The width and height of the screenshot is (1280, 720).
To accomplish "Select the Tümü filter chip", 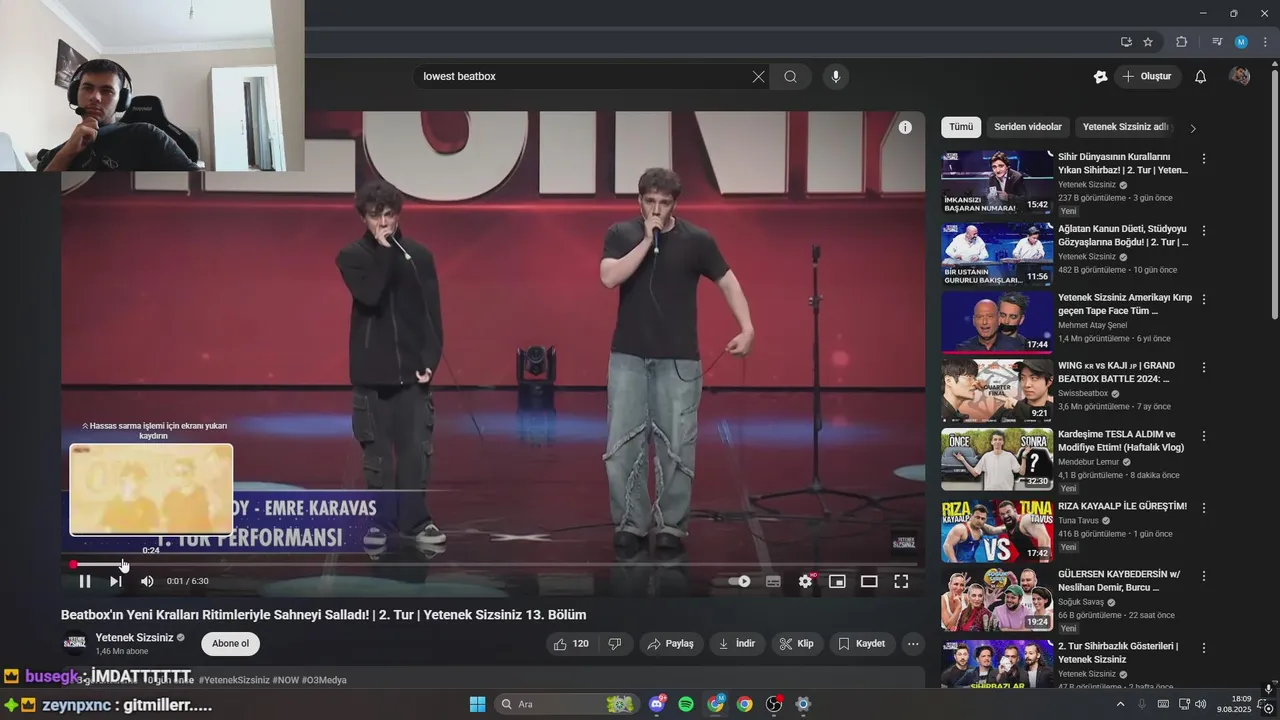I will click(961, 127).
